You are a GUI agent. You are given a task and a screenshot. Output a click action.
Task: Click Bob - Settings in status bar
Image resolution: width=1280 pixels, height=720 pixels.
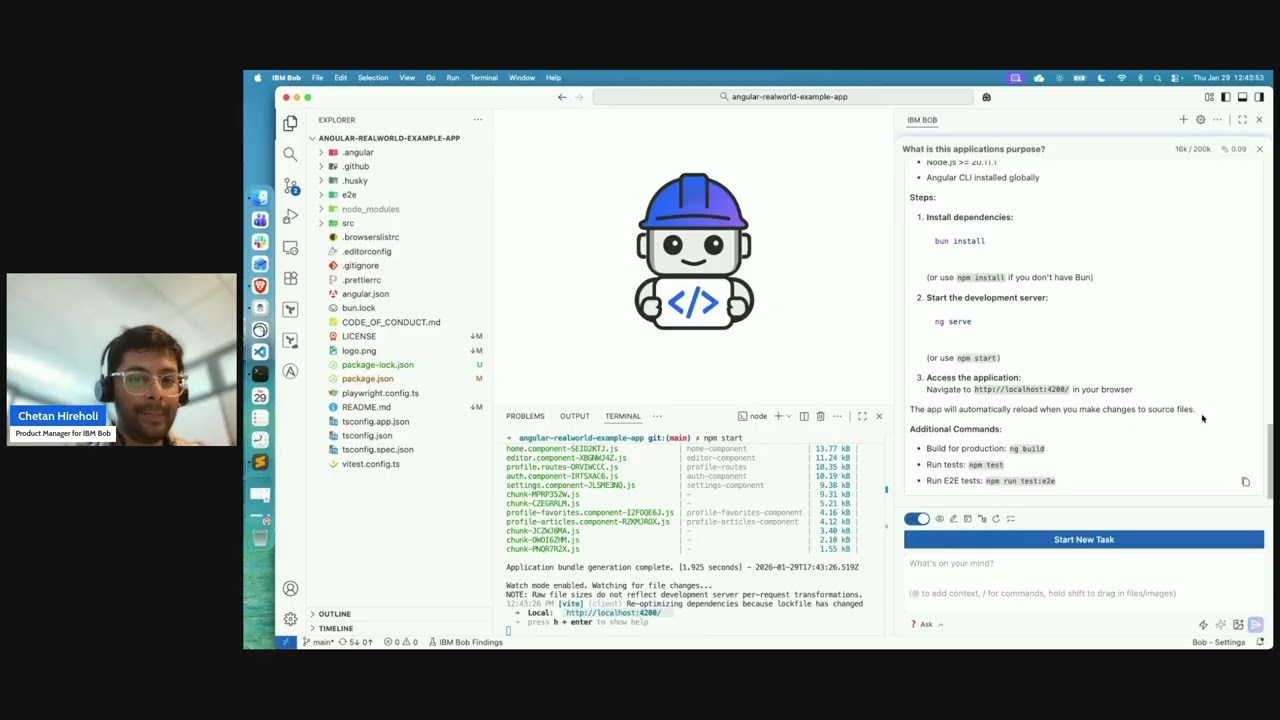pyautogui.click(x=1218, y=642)
